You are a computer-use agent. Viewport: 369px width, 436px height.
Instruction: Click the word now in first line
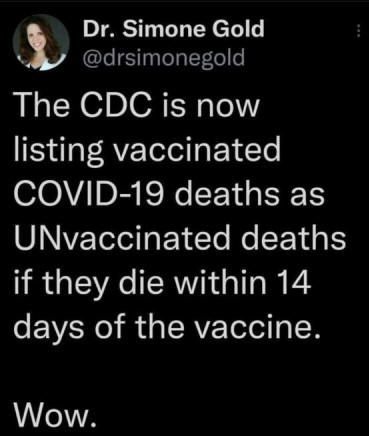227,108
